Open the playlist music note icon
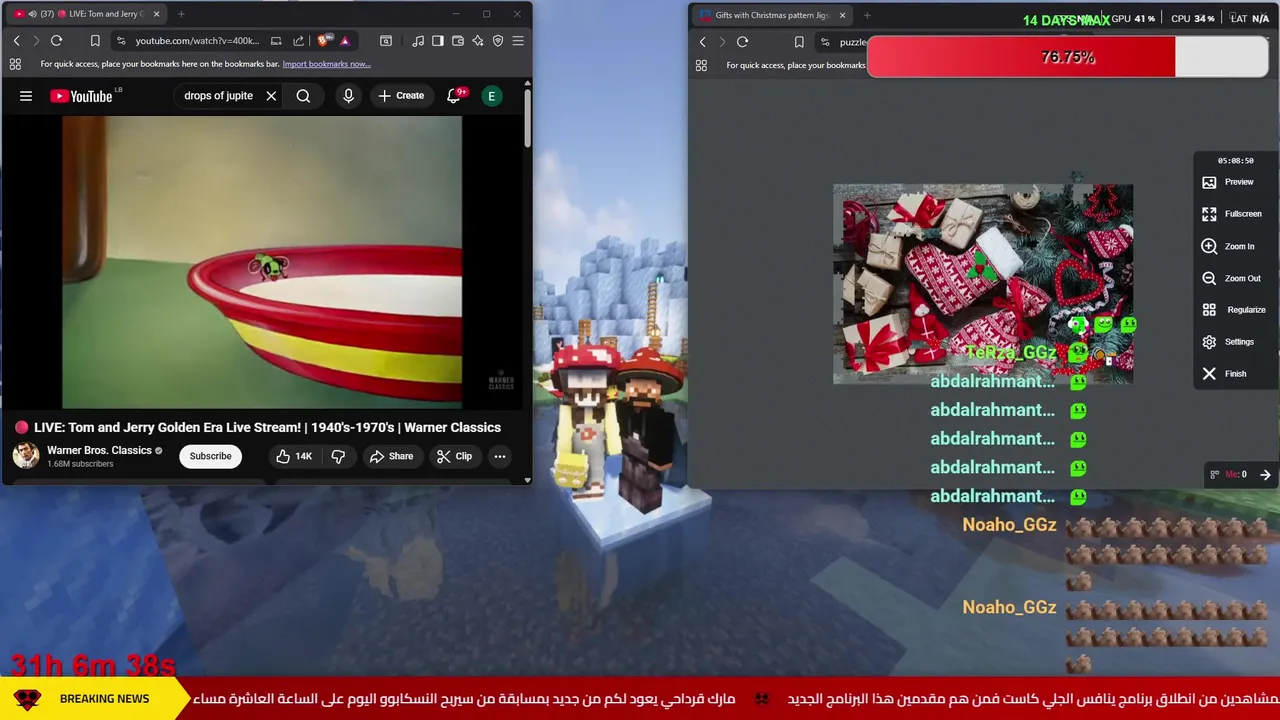1280x720 pixels. (x=418, y=41)
